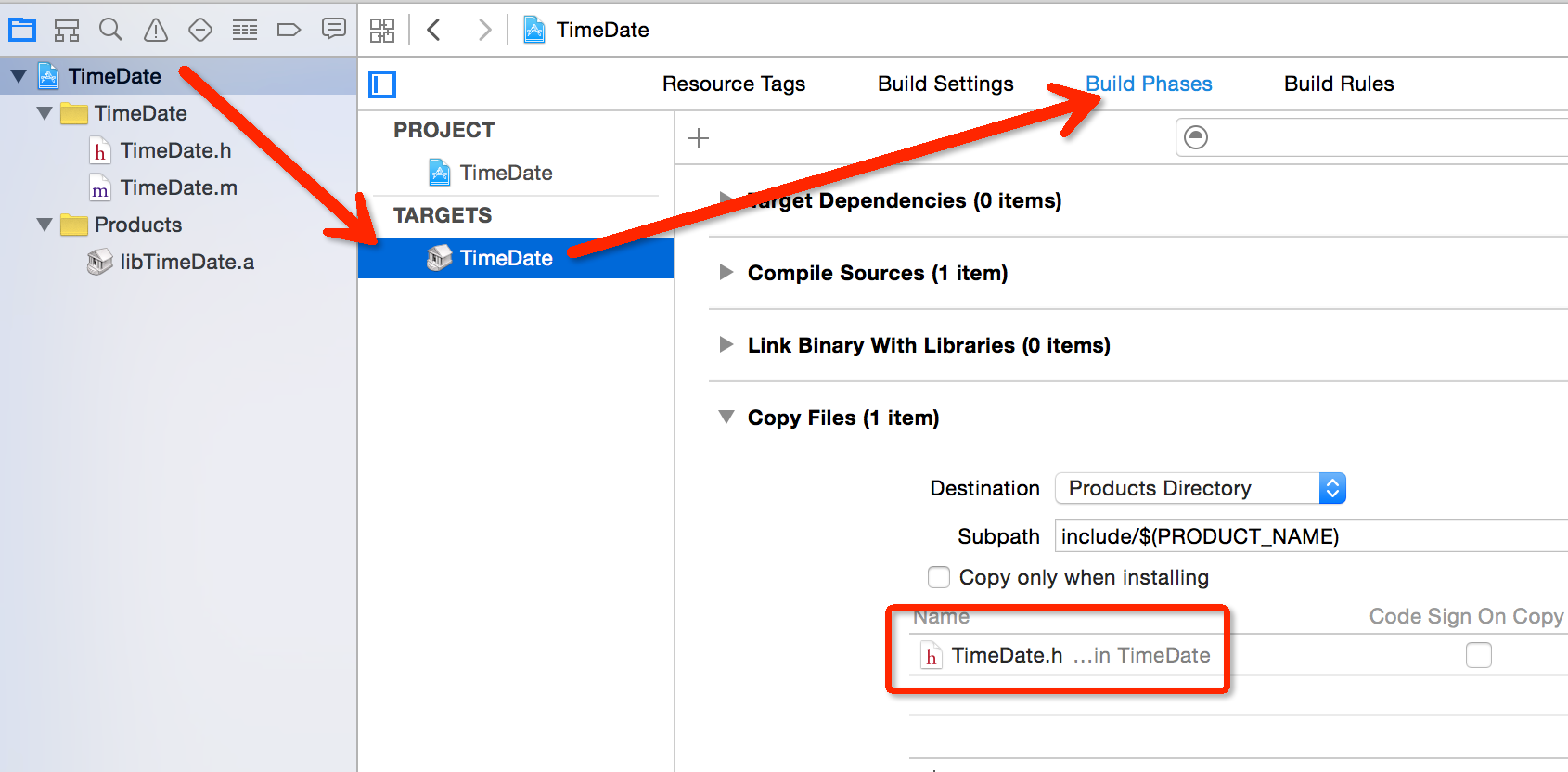Open the Destination Products Directory dropdown
The width and height of the screenshot is (1568, 772).
pos(1201,488)
